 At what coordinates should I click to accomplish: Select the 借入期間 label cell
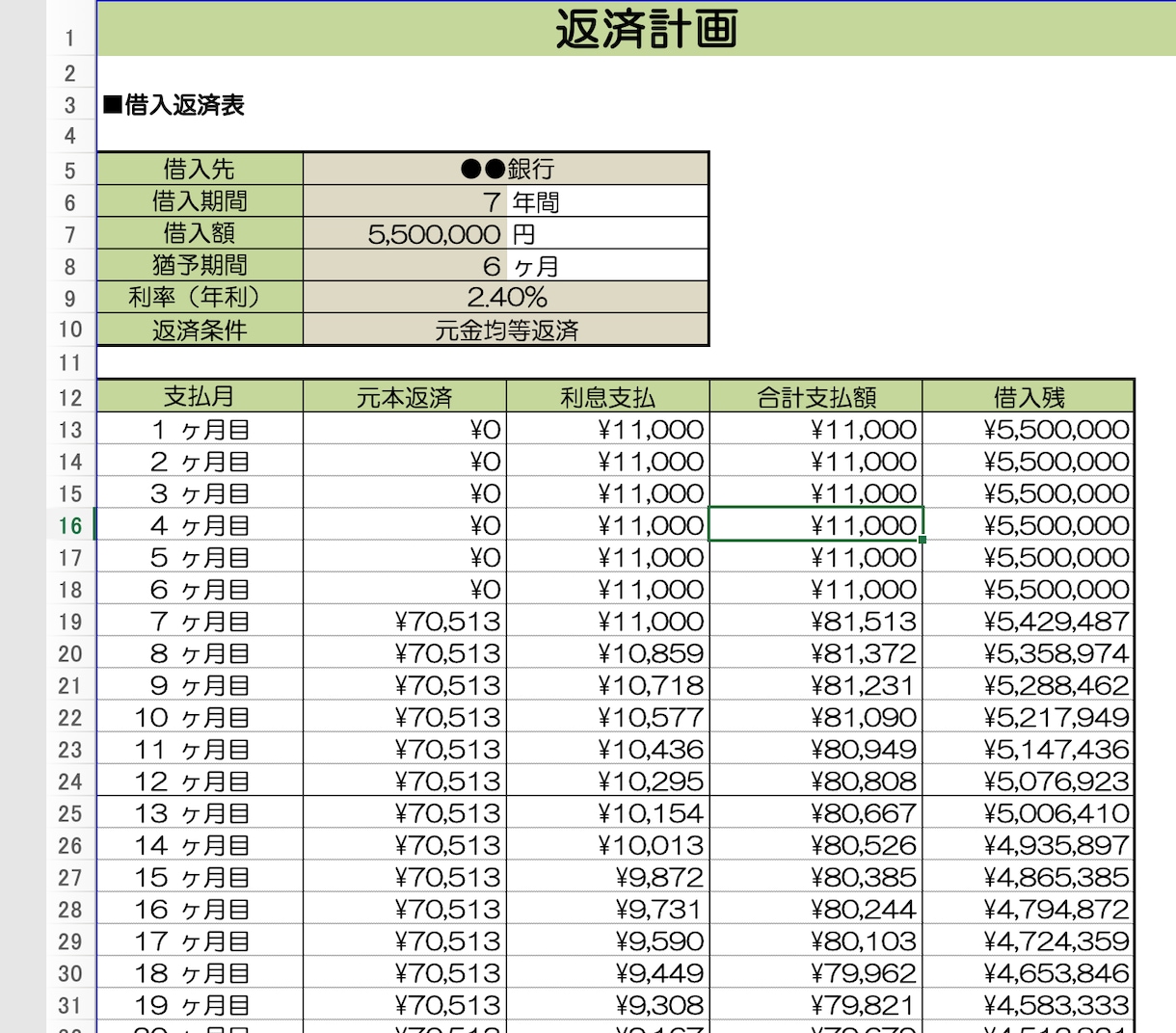200,200
